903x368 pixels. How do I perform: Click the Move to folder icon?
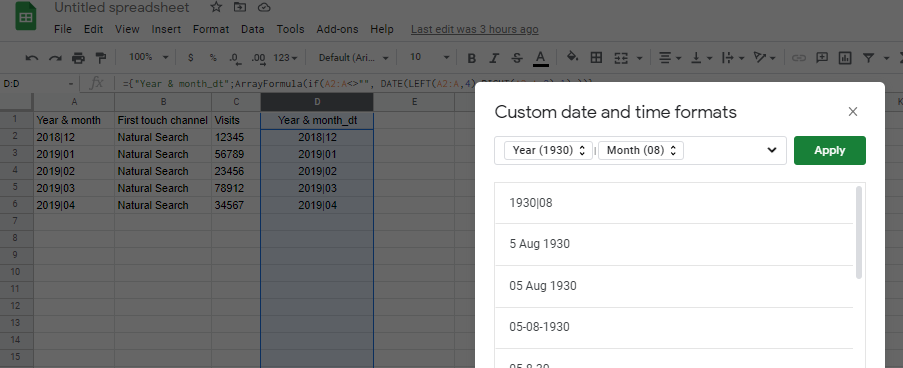(x=240, y=7)
